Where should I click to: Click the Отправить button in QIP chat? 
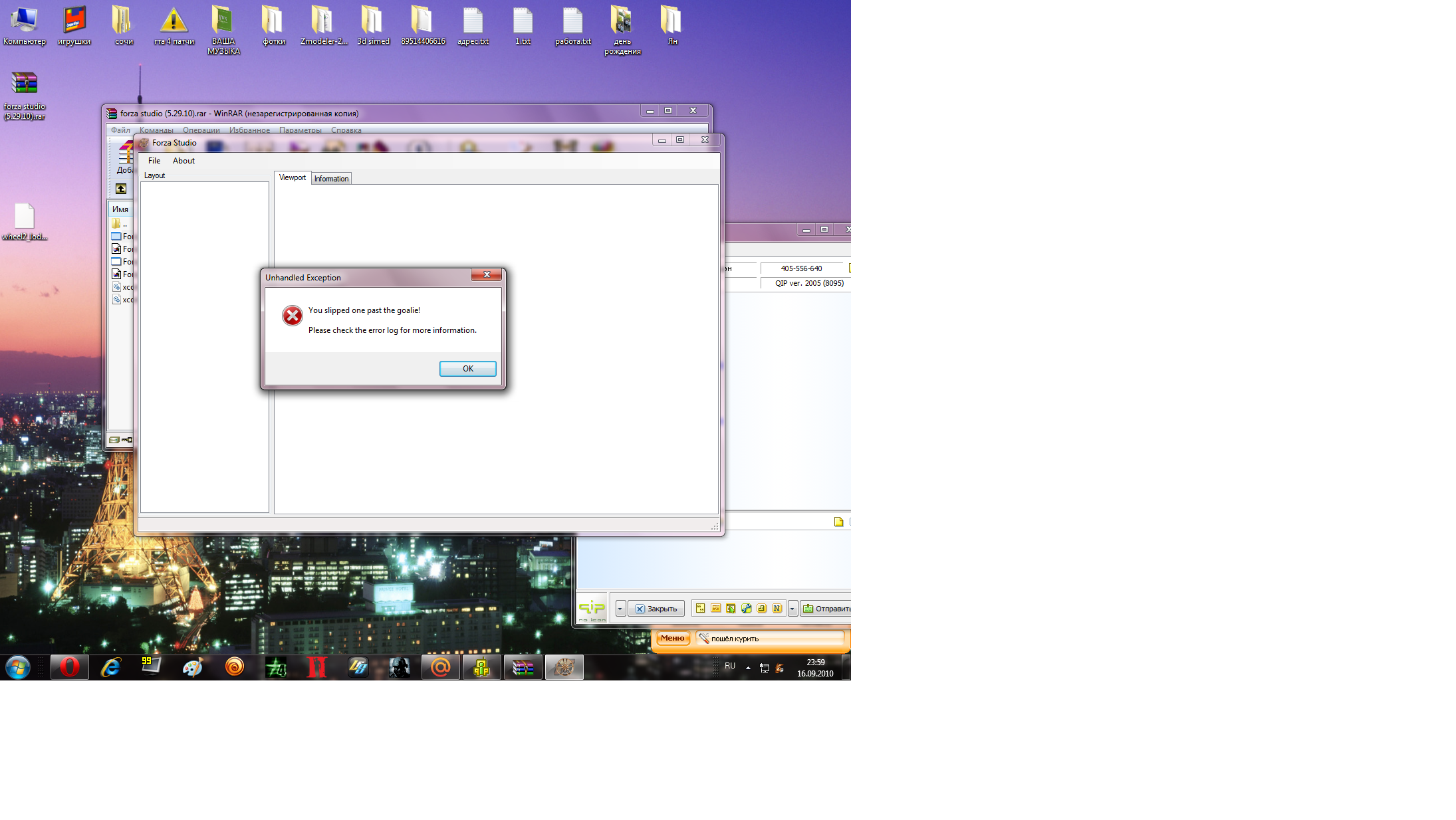[x=826, y=609]
